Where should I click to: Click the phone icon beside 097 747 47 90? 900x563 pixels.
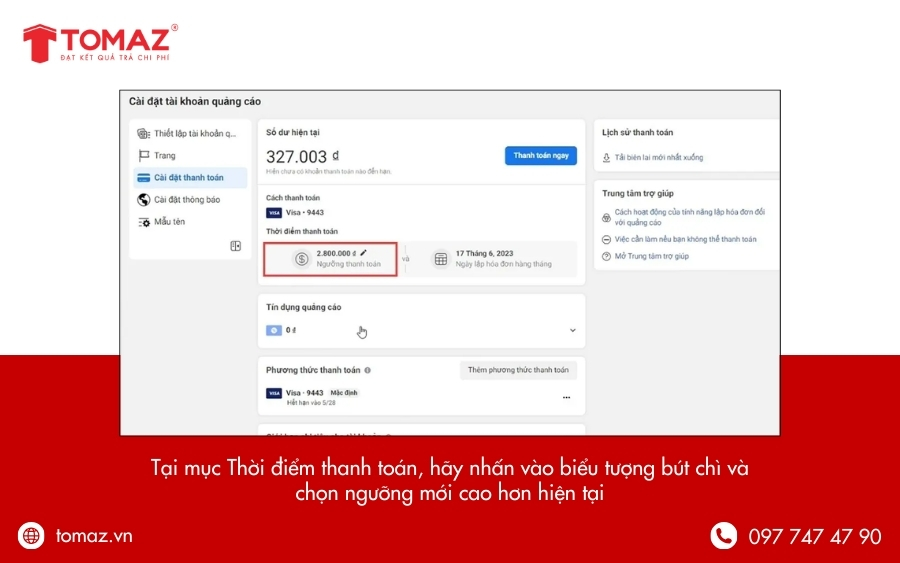[723, 536]
